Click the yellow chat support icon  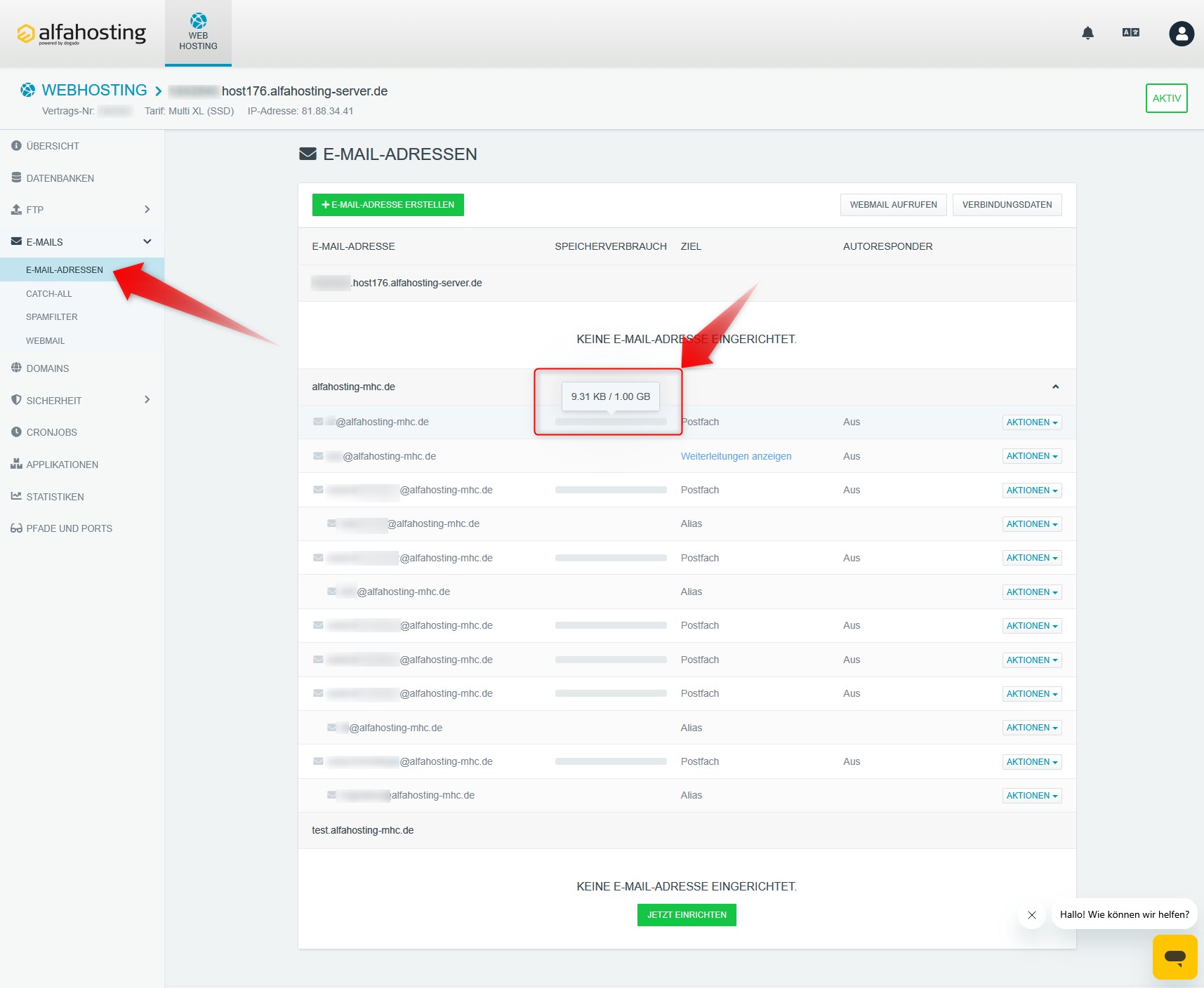point(1175,956)
